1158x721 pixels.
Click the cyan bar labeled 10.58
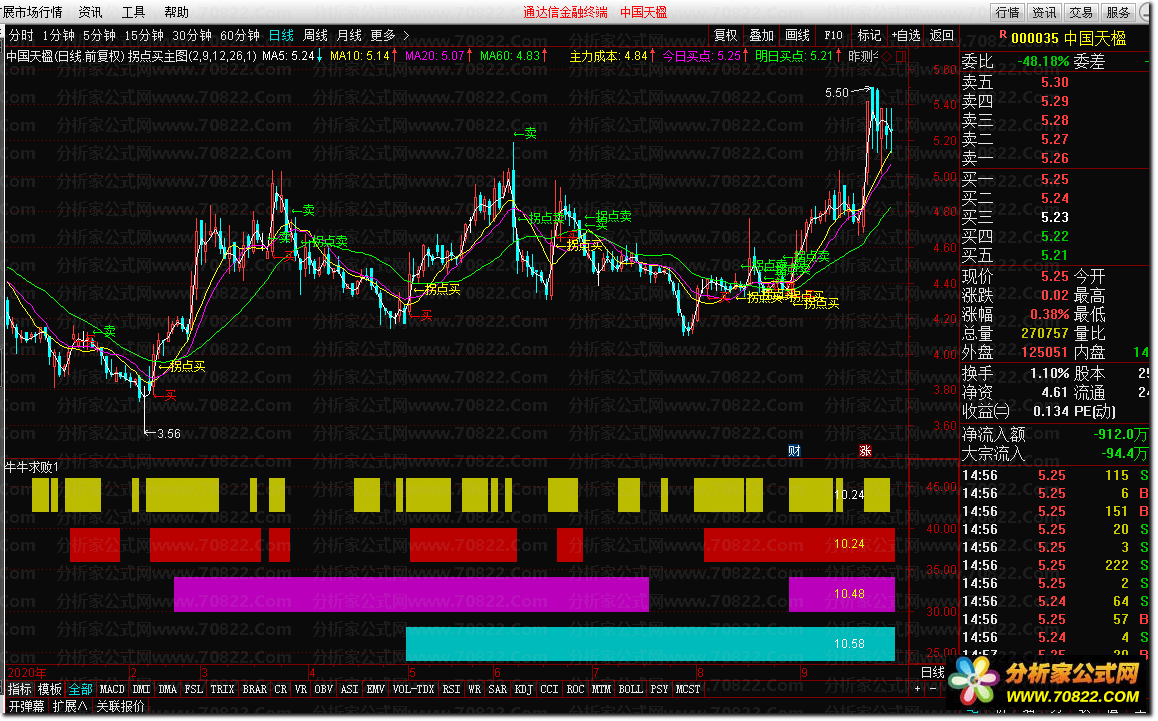click(650, 644)
